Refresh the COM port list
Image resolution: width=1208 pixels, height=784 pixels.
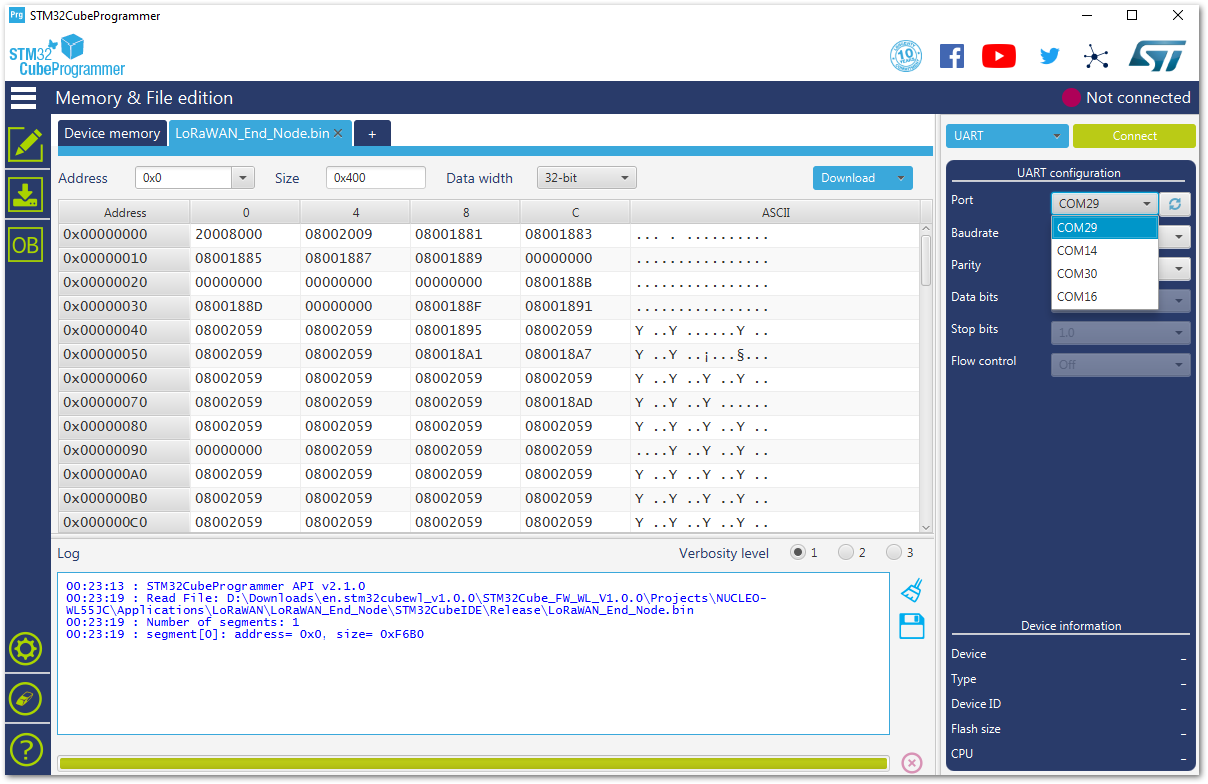click(x=1176, y=203)
